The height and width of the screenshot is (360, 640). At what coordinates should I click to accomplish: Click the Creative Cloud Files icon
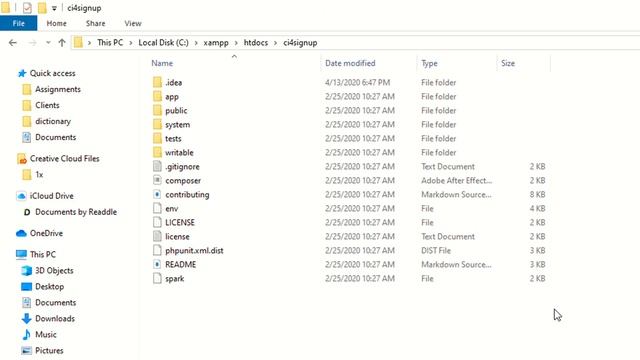click(22, 159)
